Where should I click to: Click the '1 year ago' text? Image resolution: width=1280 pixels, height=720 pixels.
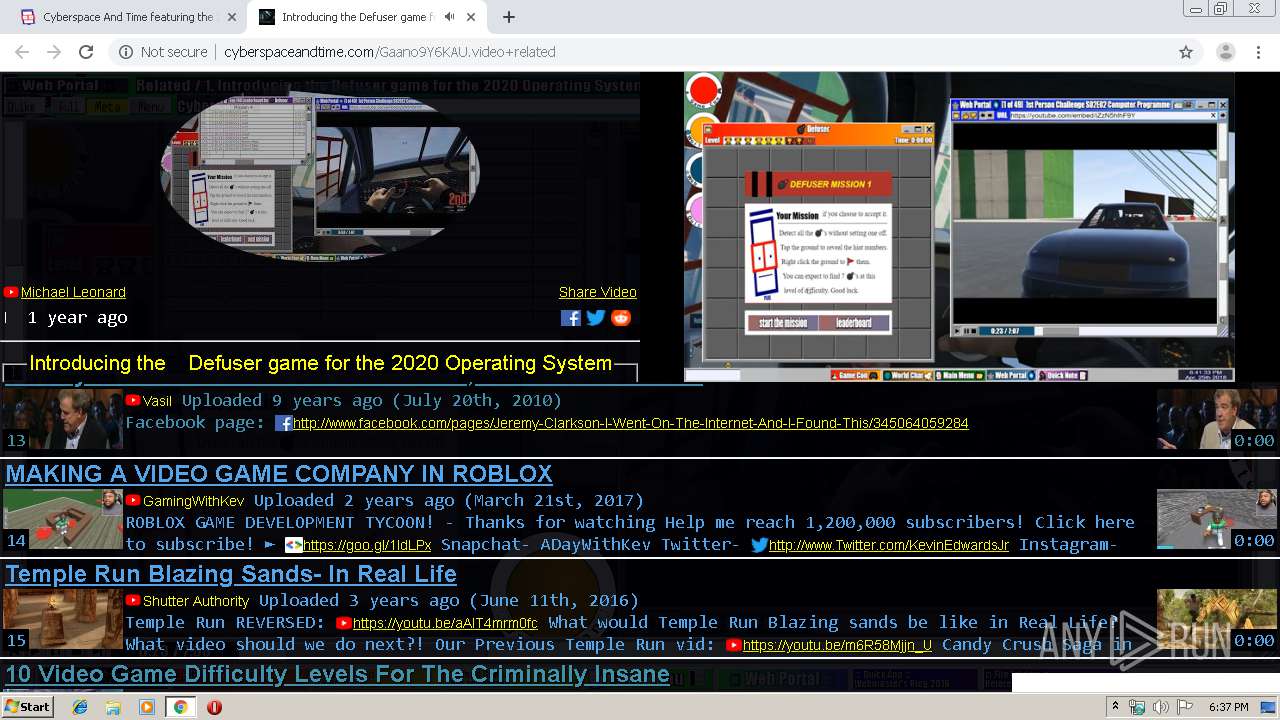(x=78, y=318)
